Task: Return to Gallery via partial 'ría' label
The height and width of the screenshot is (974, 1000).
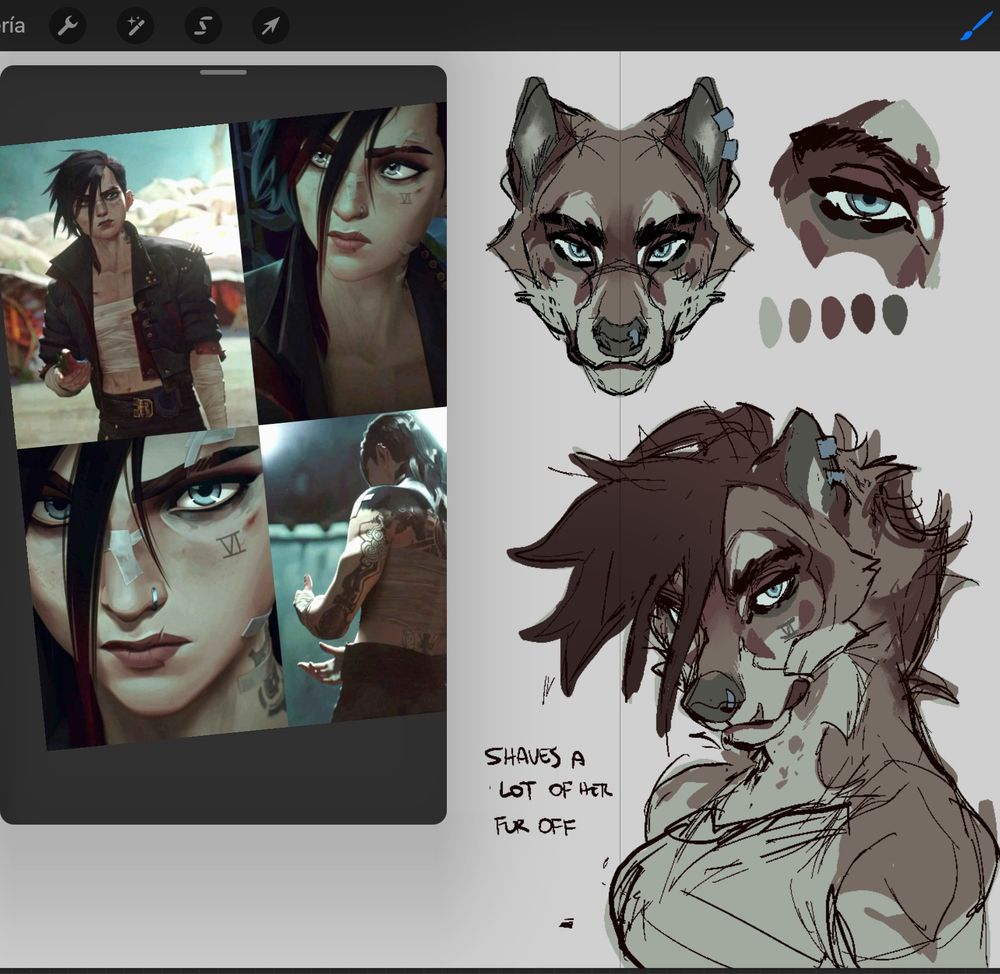Action: click(12, 26)
